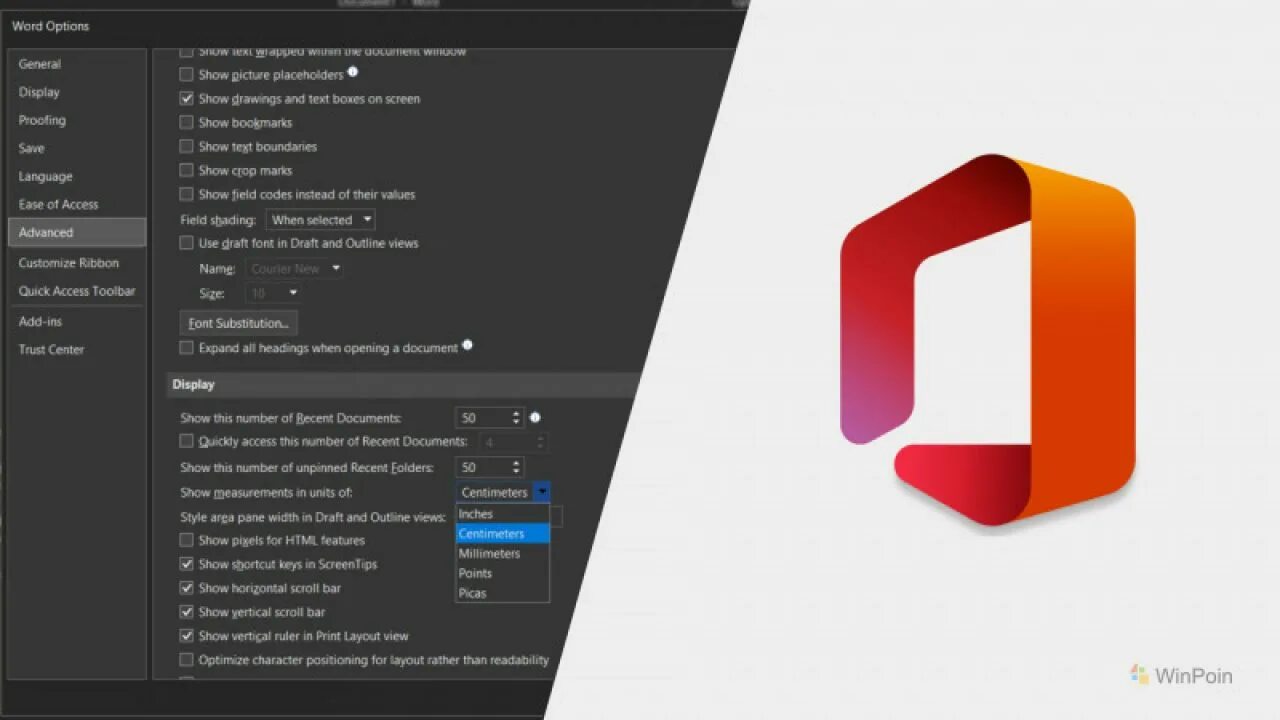This screenshot has height=720, width=1280.
Task: Open Quick Access Toolbar settings
Action: tap(77, 291)
